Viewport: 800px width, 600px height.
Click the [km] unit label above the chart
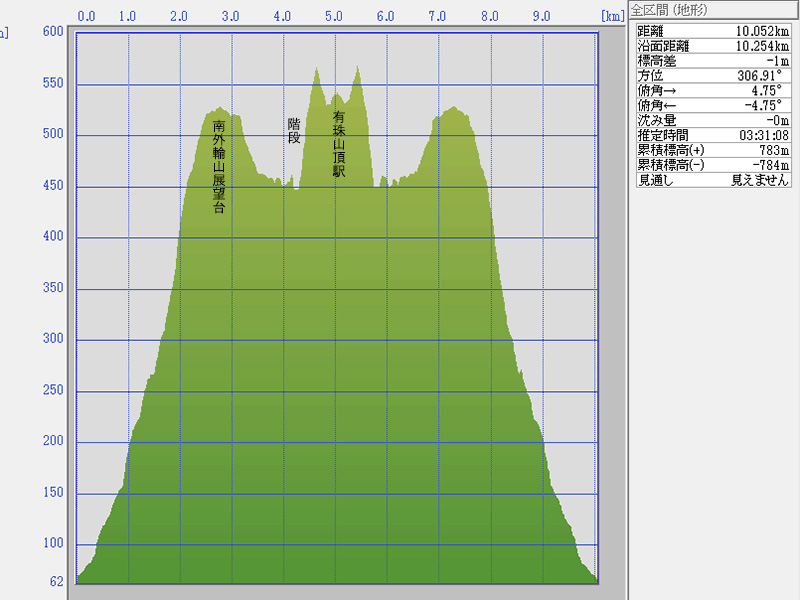click(x=612, y=16)
